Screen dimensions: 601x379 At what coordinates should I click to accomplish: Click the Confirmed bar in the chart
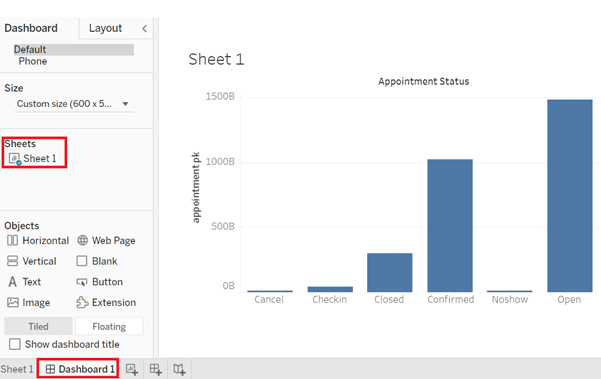pos(450,226)
